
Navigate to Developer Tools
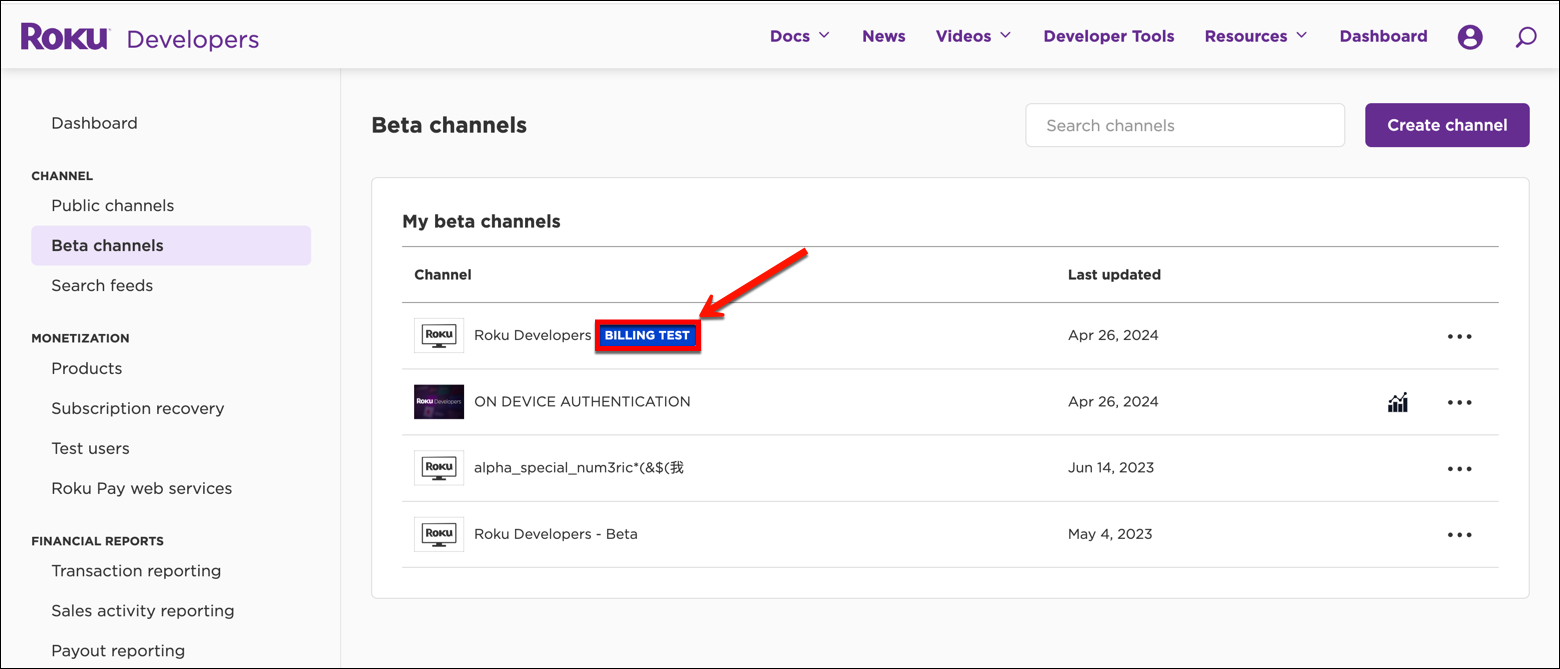[1108, 35]
